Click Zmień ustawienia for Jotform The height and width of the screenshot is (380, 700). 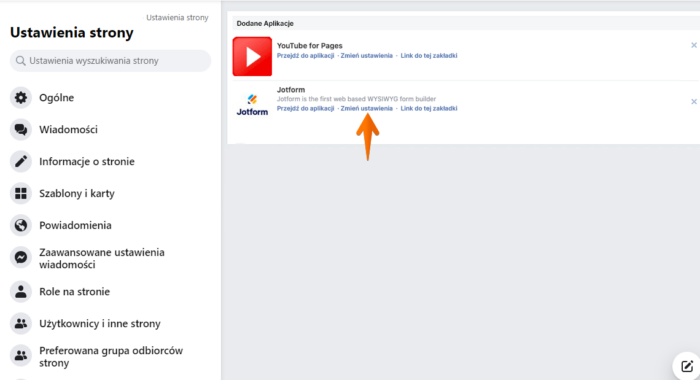pos(367,108)
